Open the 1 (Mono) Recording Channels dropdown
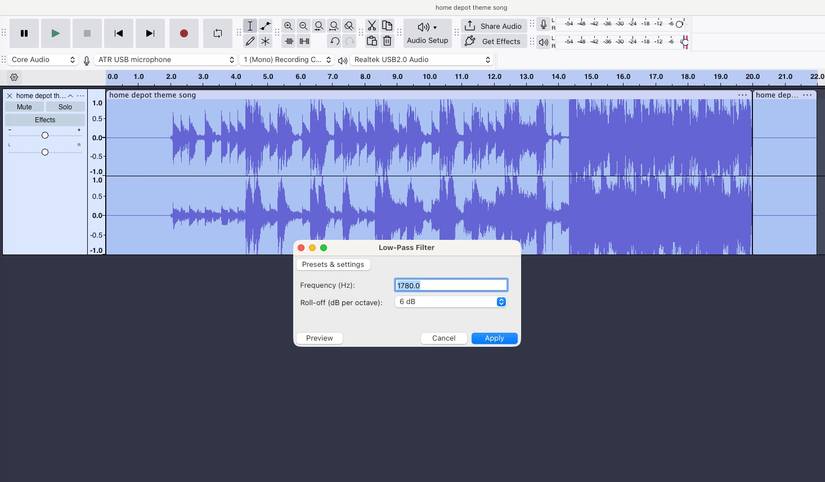The image size is (825, 482). click(287, 60)
